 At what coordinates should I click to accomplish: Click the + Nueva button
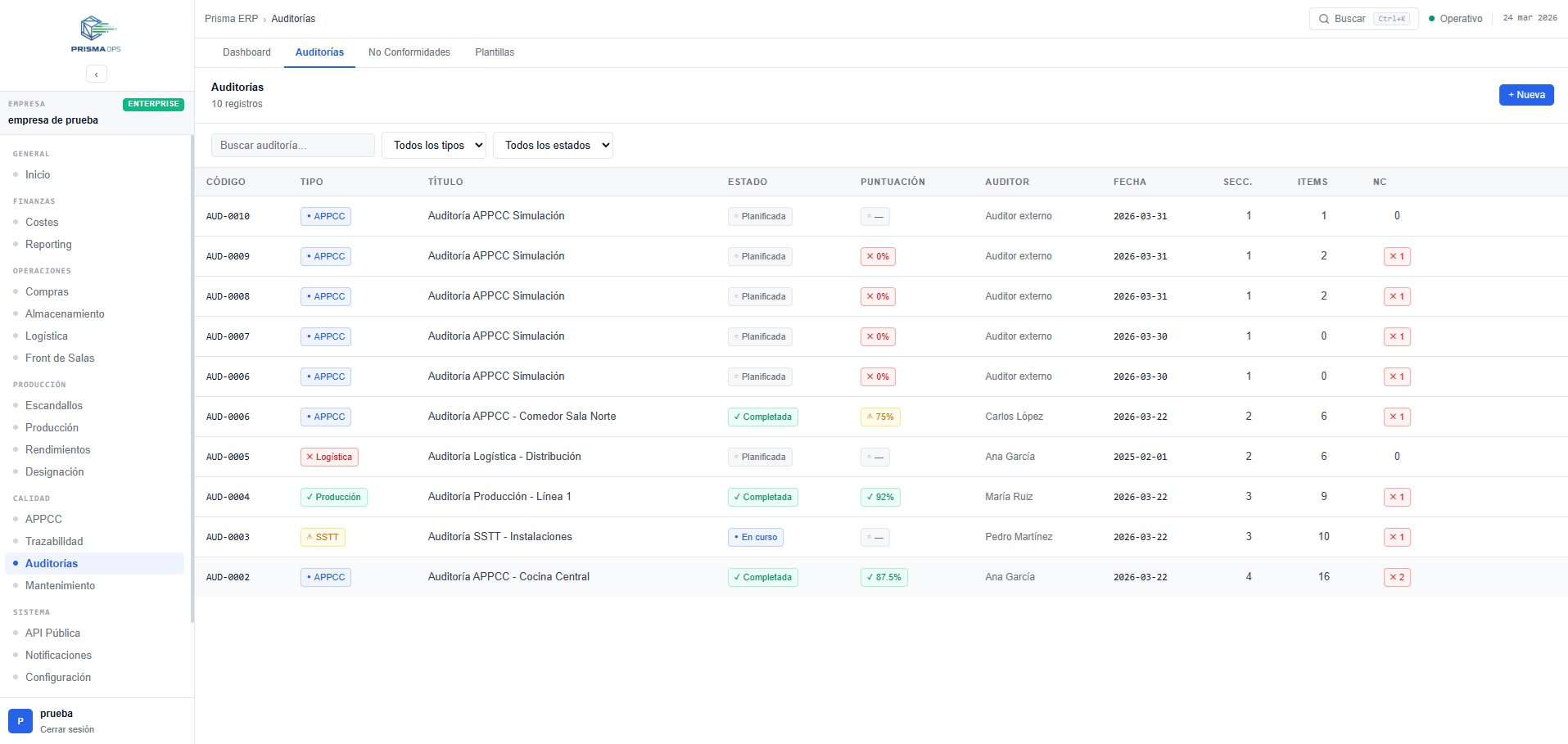(x=1526, y=95)
